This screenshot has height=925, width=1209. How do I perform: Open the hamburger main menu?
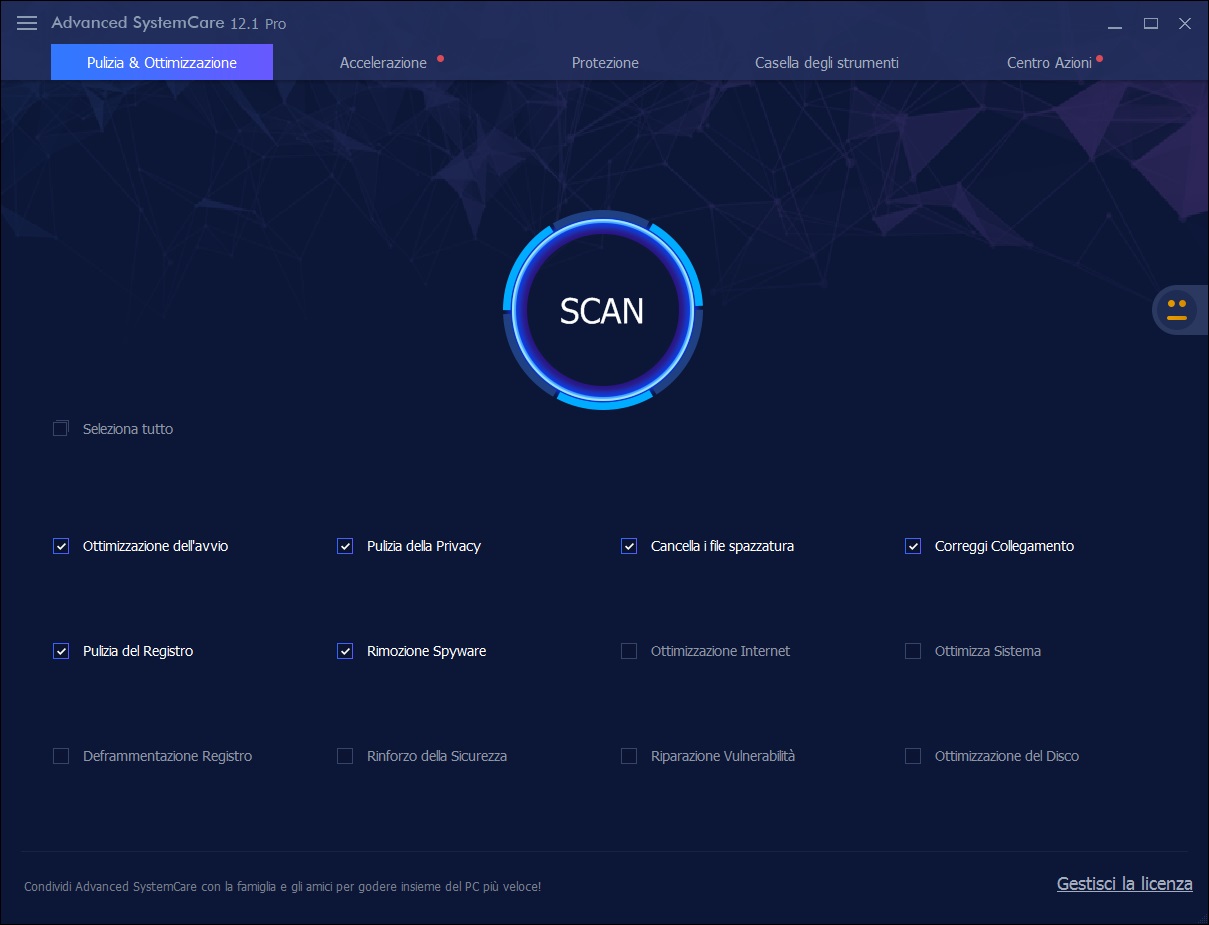point(27,23)
